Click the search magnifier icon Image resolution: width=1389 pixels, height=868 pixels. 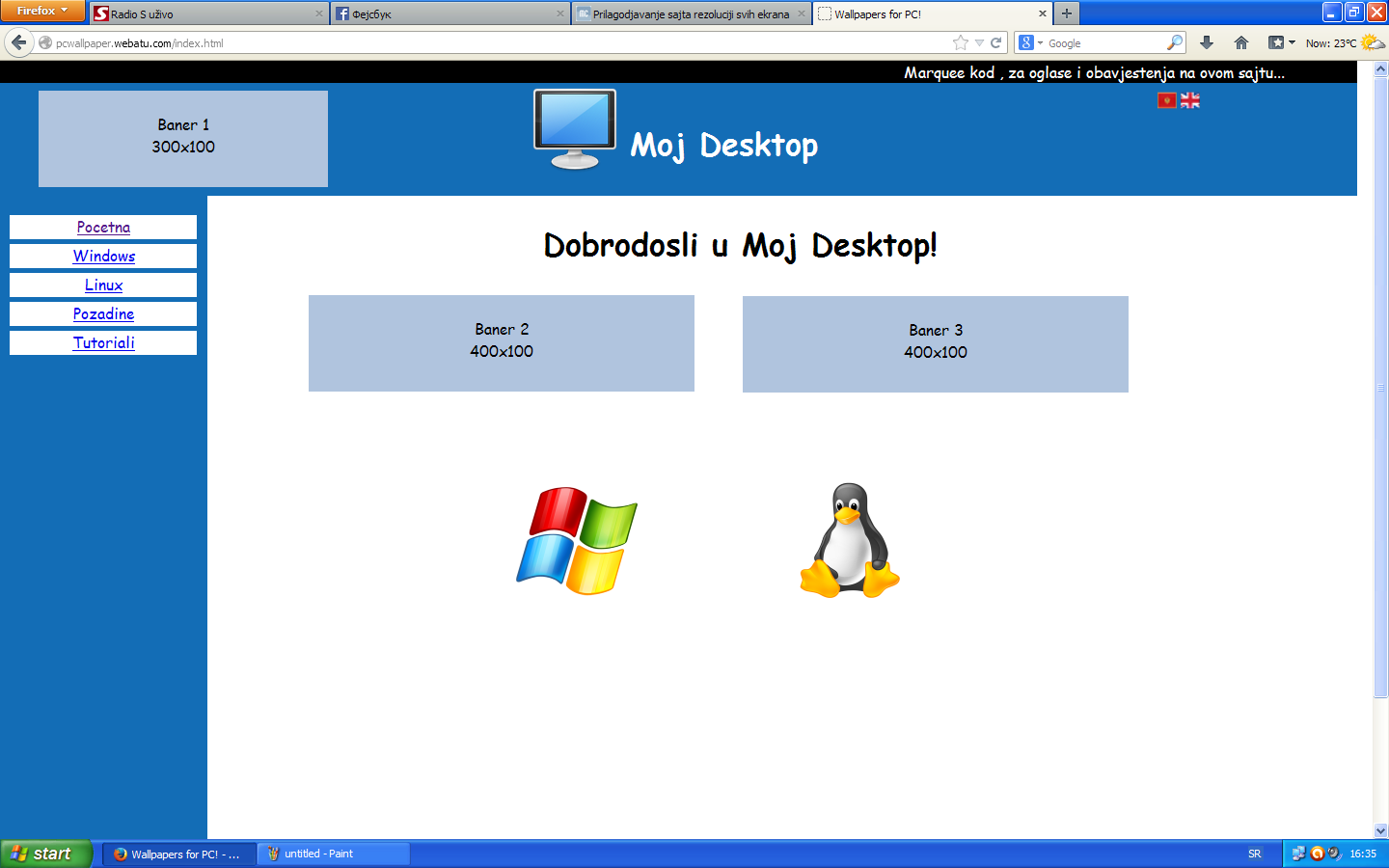[1174, 42]
